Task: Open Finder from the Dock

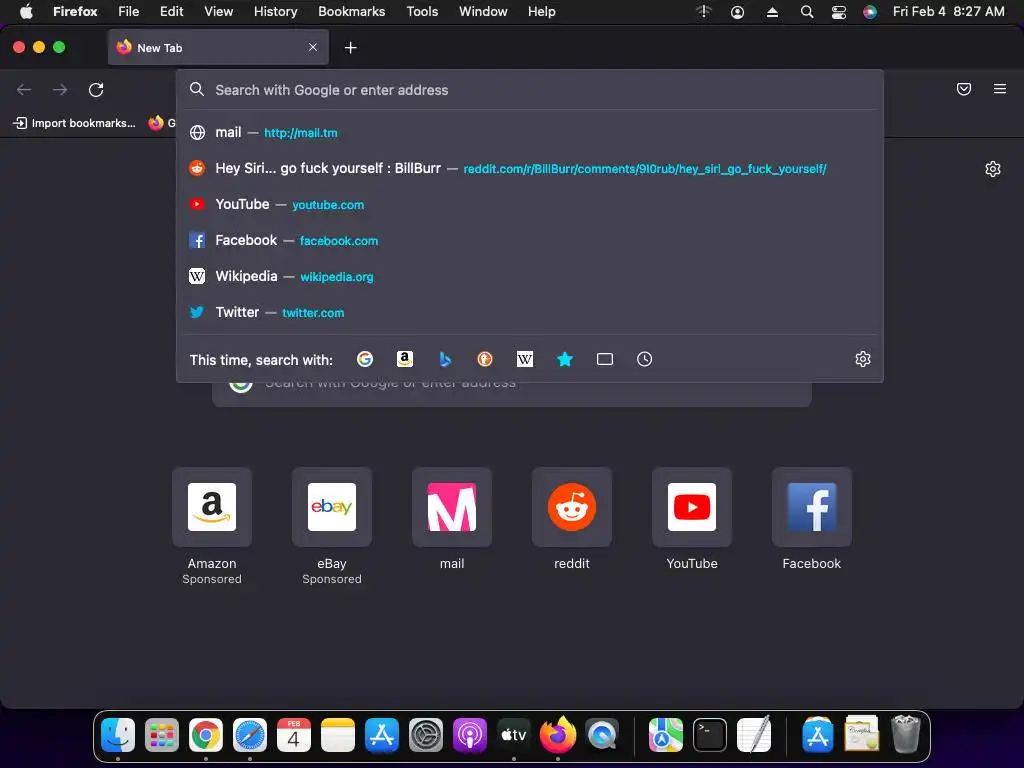Action: click(x=118, y=735)
